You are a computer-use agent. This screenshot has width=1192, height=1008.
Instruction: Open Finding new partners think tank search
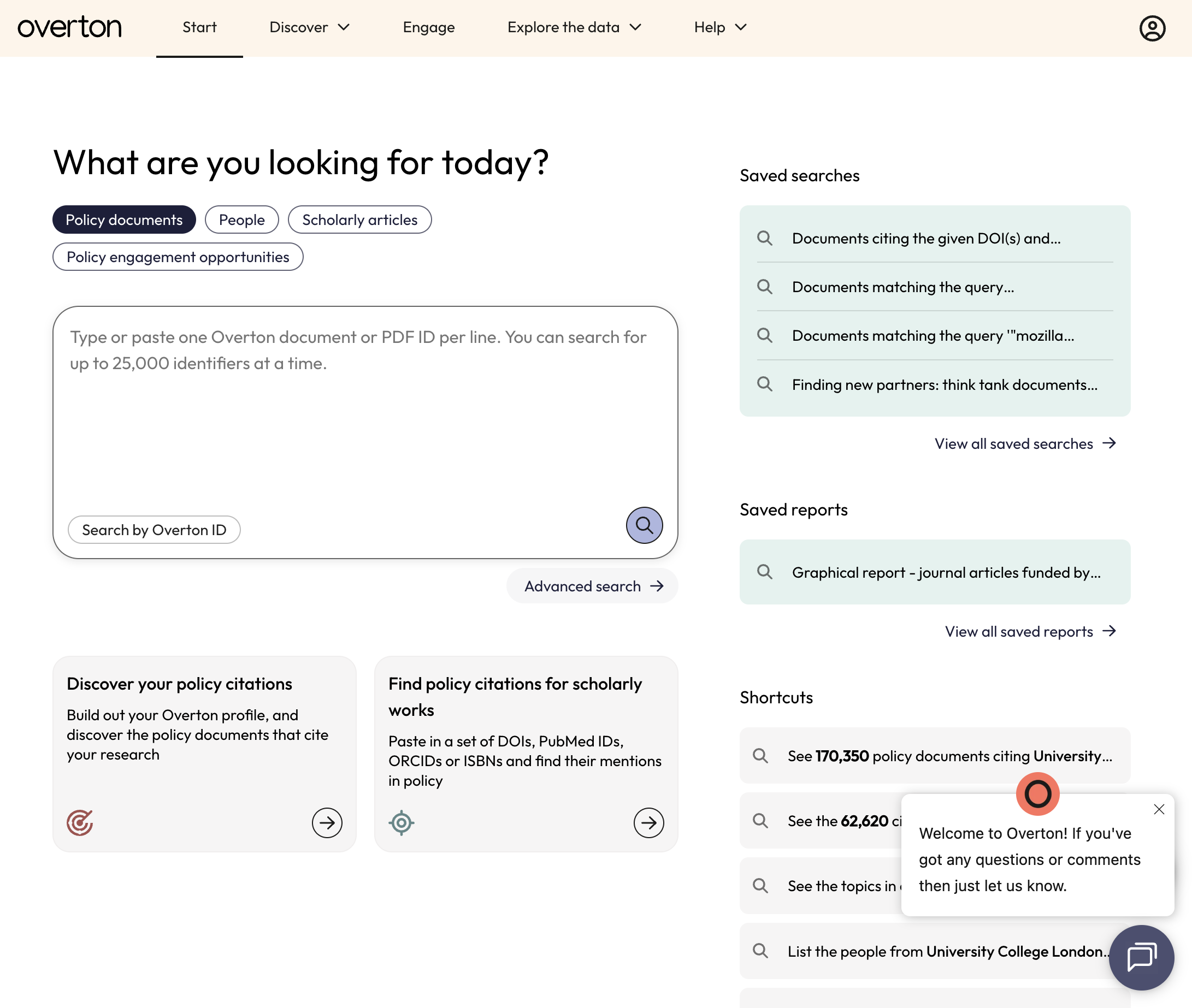coord(934,384)
